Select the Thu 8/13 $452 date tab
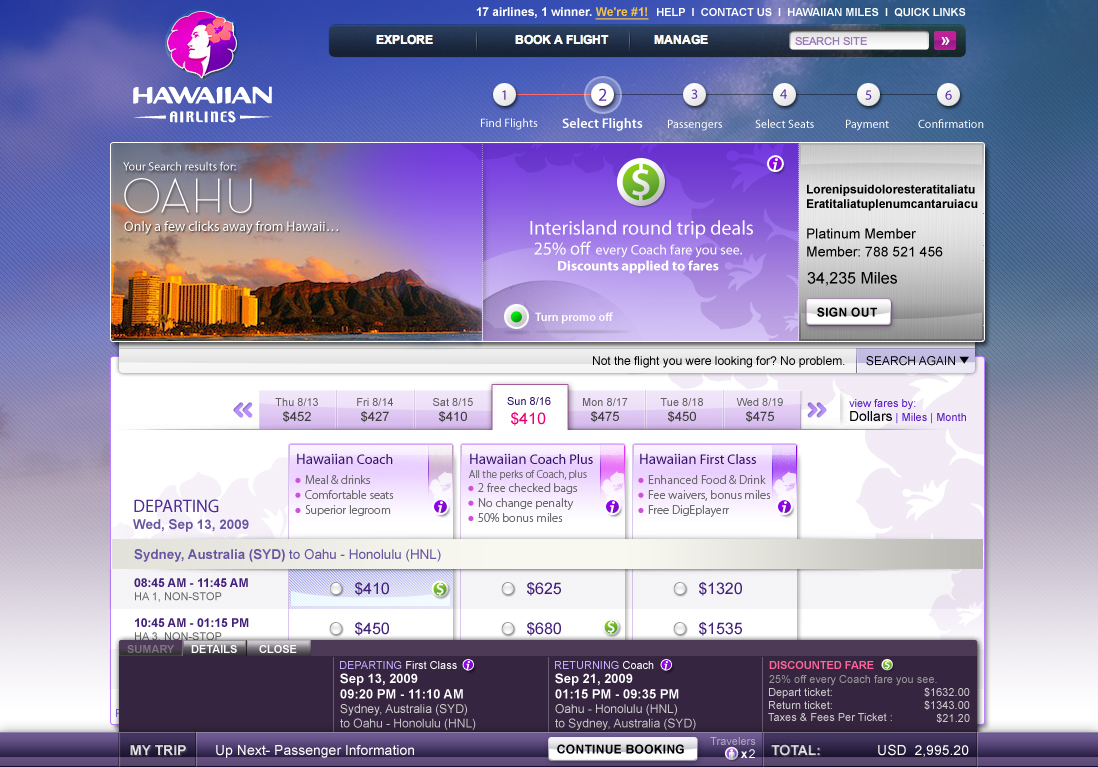 pyautogui.click(x=297, y=410)
